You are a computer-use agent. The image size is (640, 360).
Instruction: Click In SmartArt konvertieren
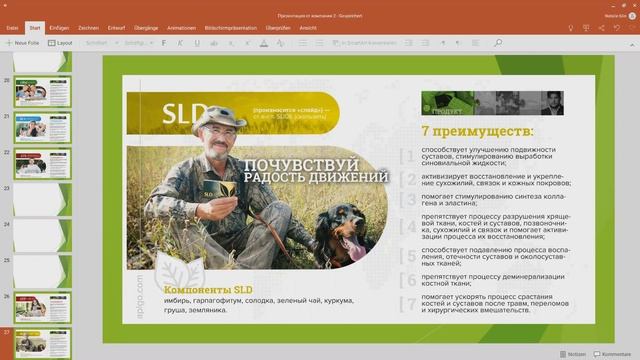tap(364, 43)
